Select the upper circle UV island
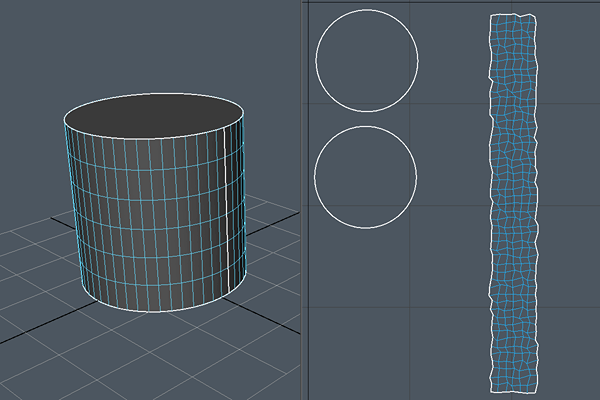This screenshot has height=400, width=600. (x=366, y=60)
